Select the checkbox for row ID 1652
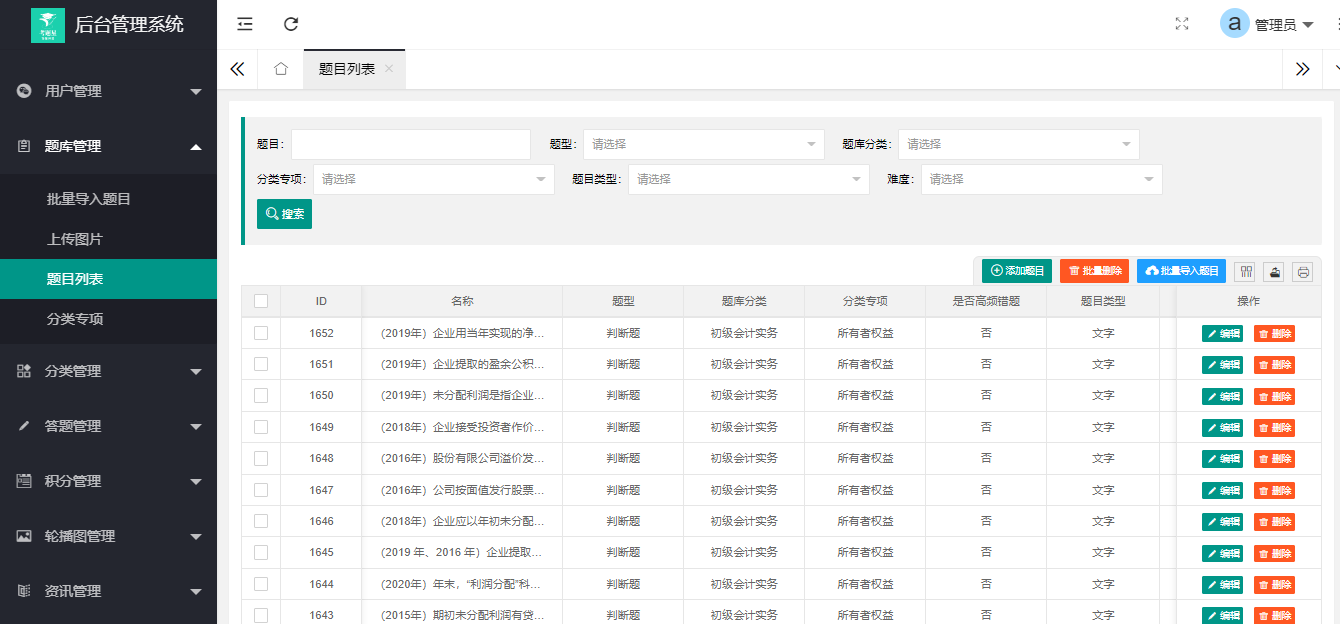The image size is (1340, 624). [261, 332]
